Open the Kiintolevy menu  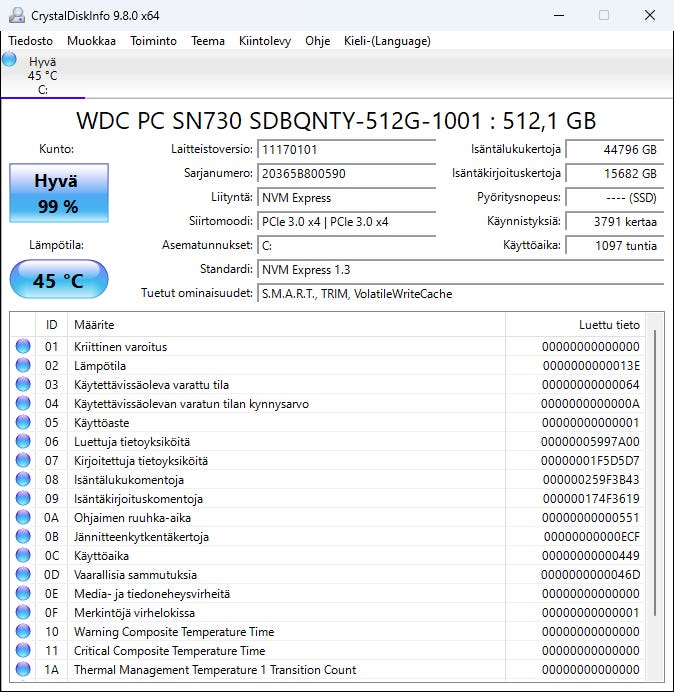[265, 41]
